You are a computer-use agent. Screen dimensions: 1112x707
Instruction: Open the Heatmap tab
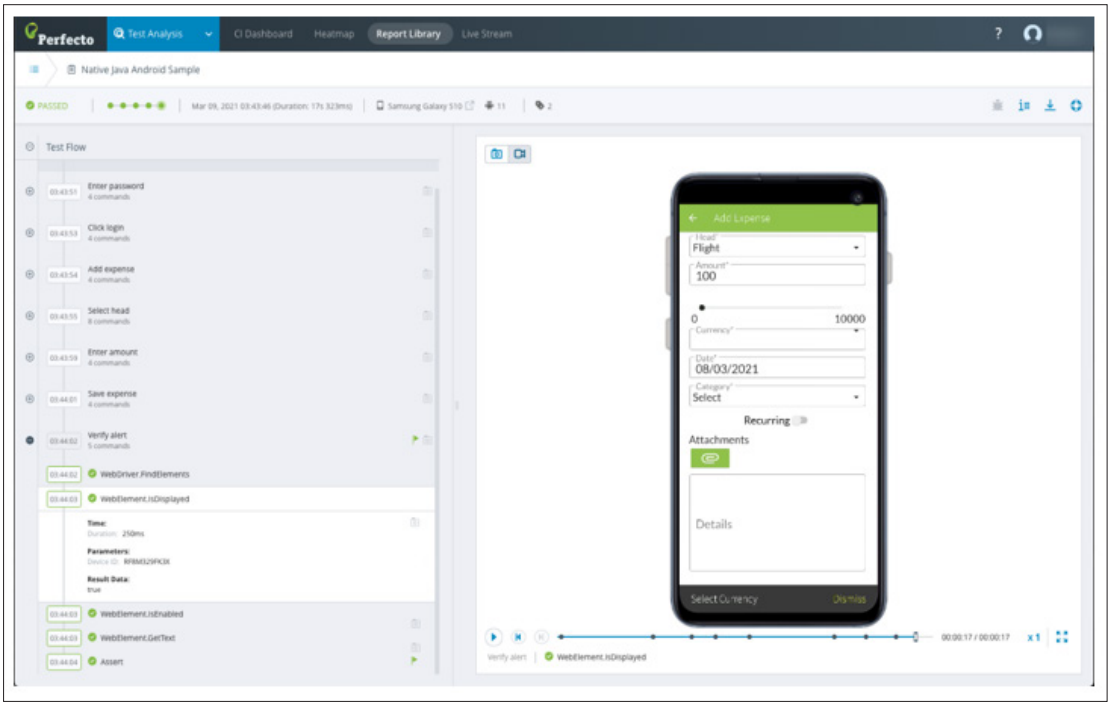point(334,34)
